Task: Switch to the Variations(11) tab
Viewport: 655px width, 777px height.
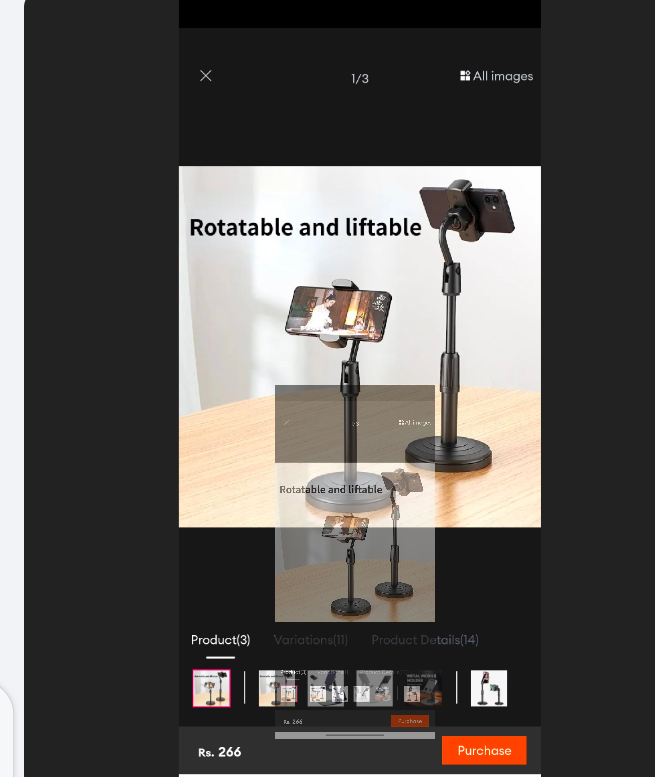Action: [311, 640]
